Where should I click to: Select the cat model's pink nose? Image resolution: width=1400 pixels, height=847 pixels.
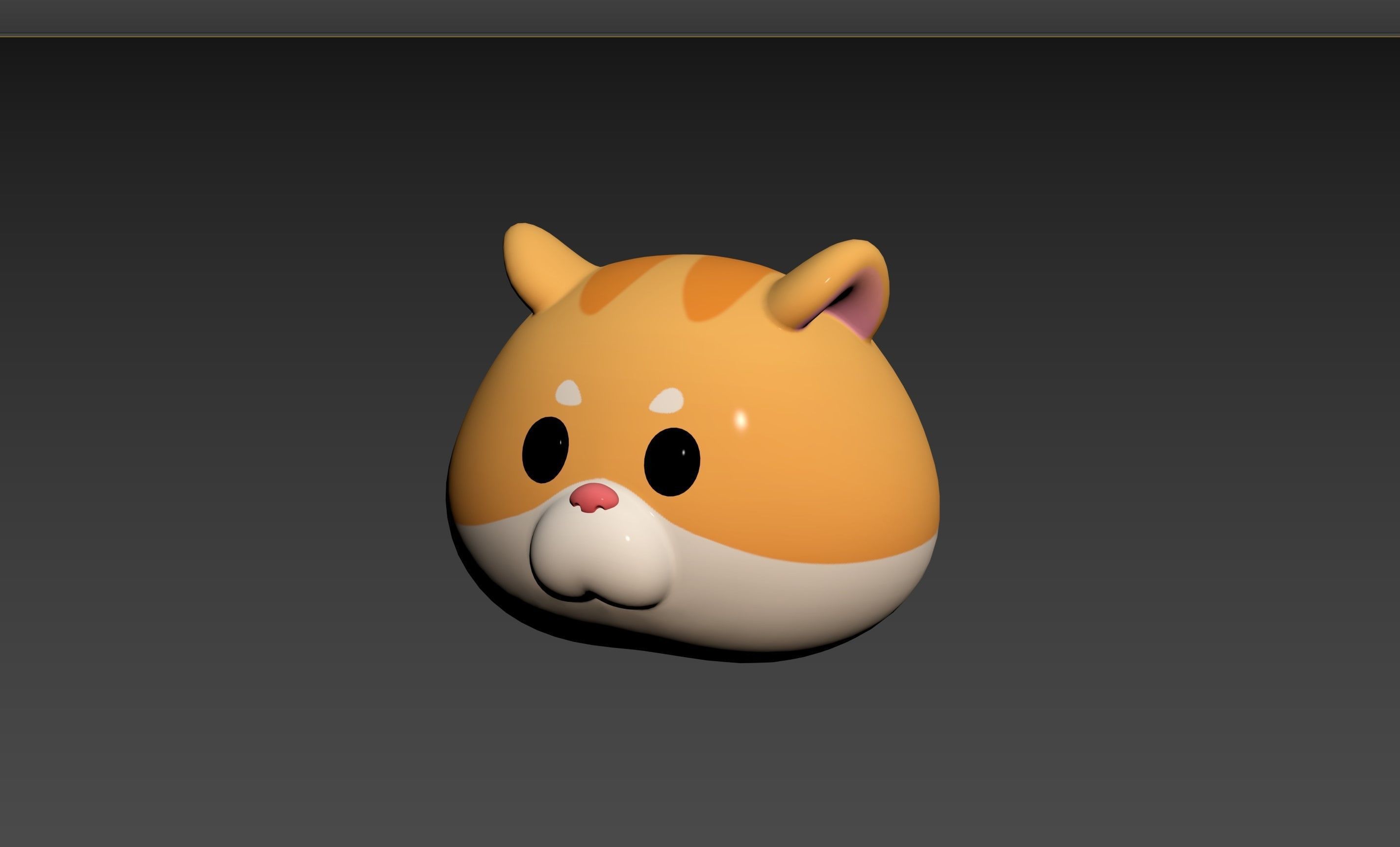[594, 497]
